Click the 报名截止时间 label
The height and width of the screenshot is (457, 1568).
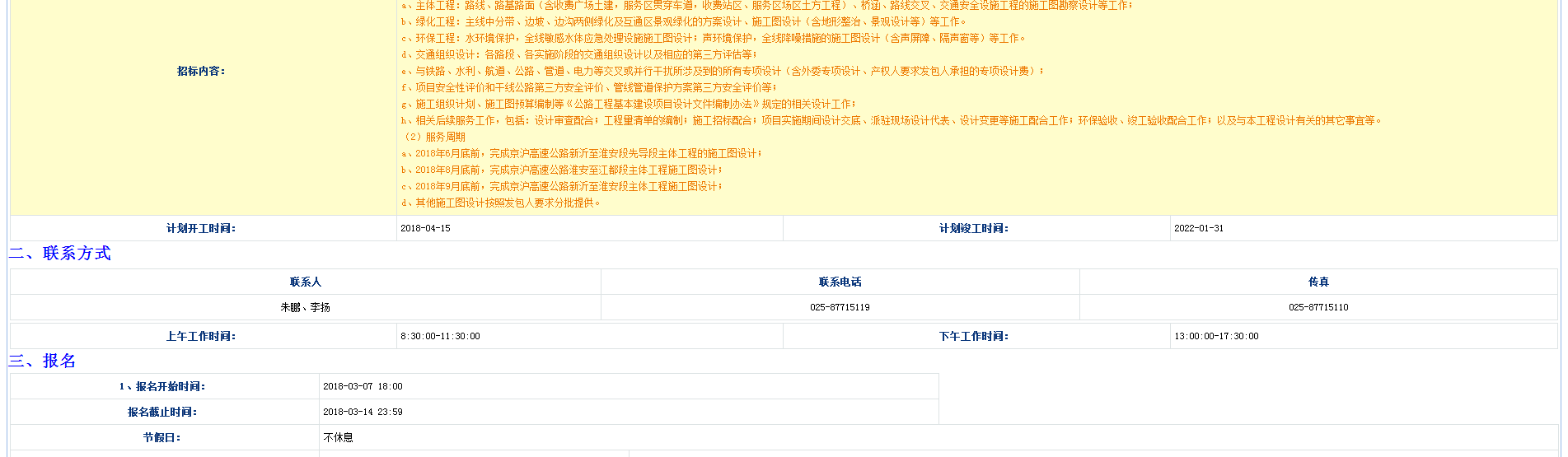[x=162, y=413]
